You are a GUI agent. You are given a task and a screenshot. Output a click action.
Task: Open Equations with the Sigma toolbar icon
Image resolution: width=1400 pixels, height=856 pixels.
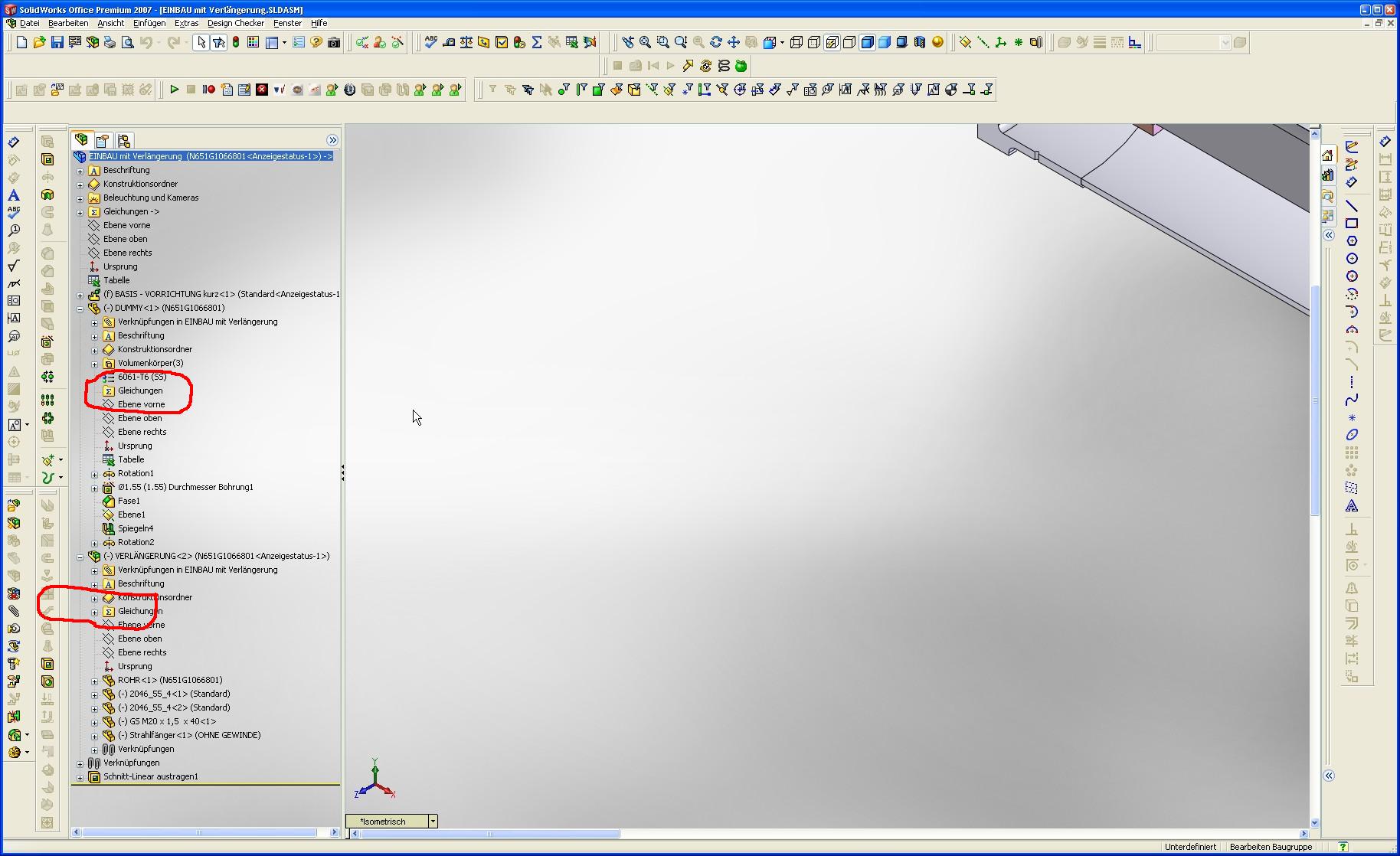[x=537, y=43]
